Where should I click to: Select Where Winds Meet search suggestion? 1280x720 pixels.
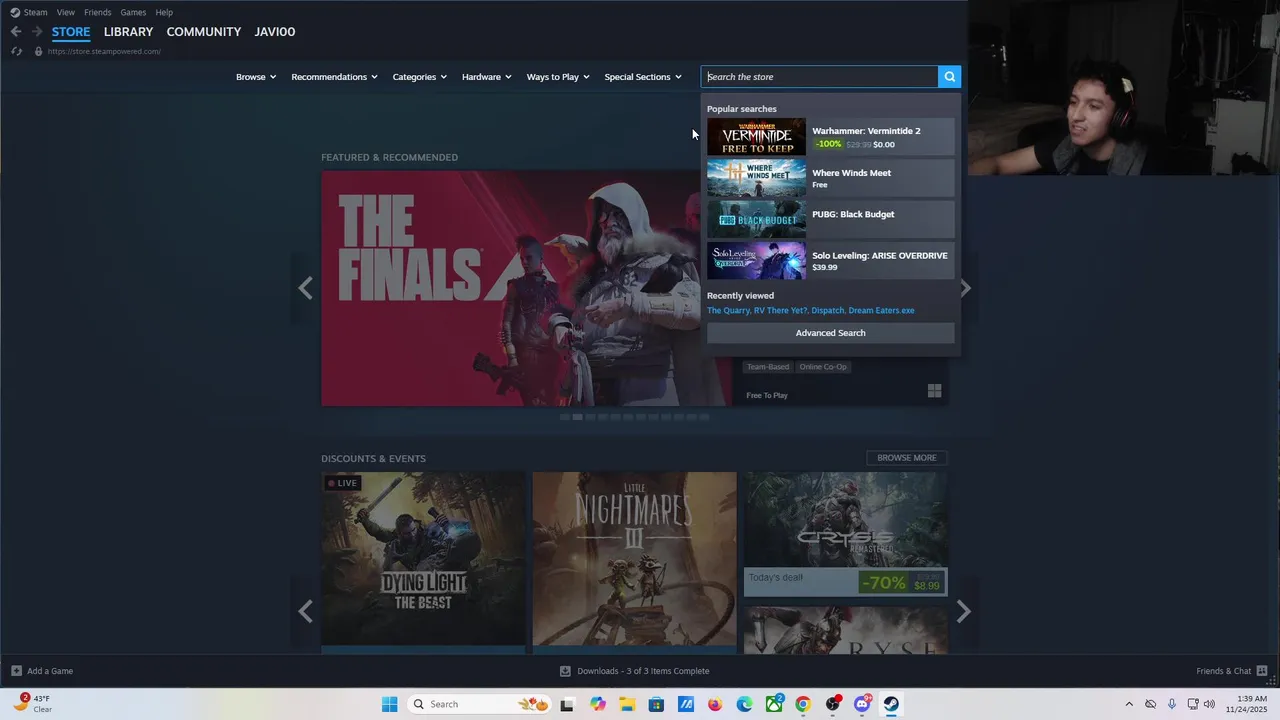831,178
